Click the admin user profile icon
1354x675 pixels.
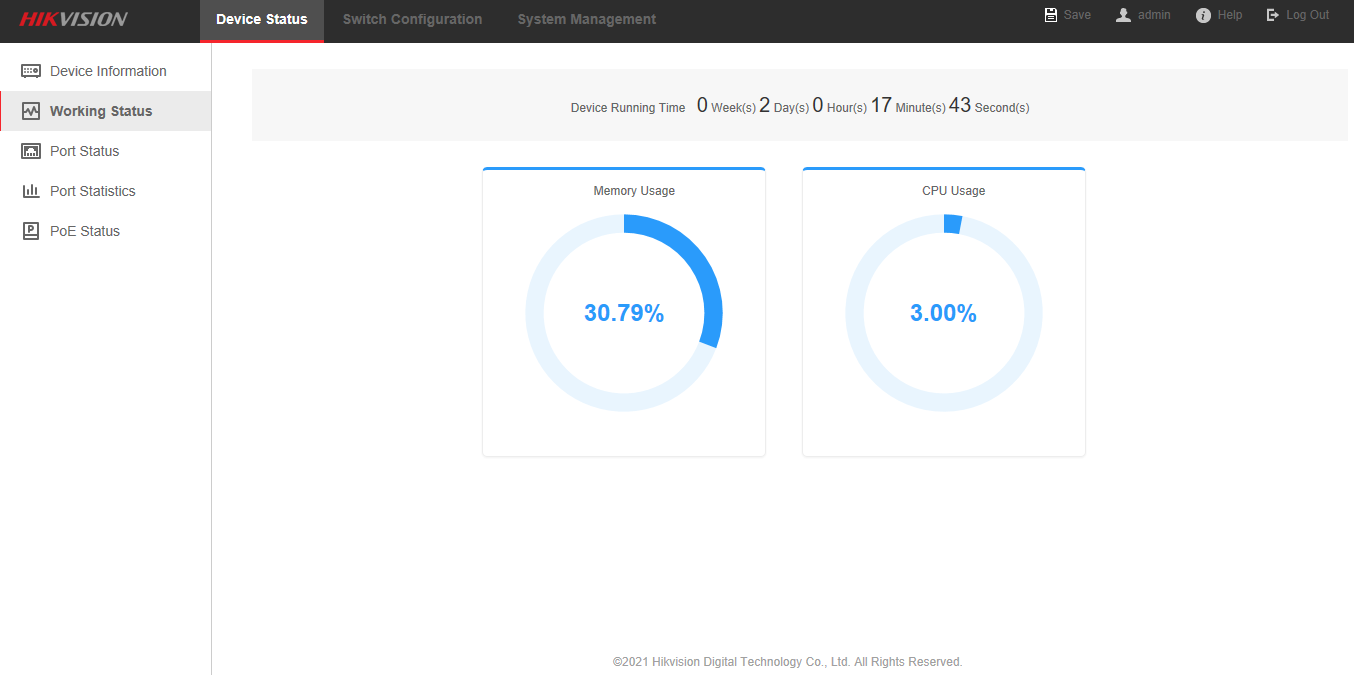tap(1124, 15)
